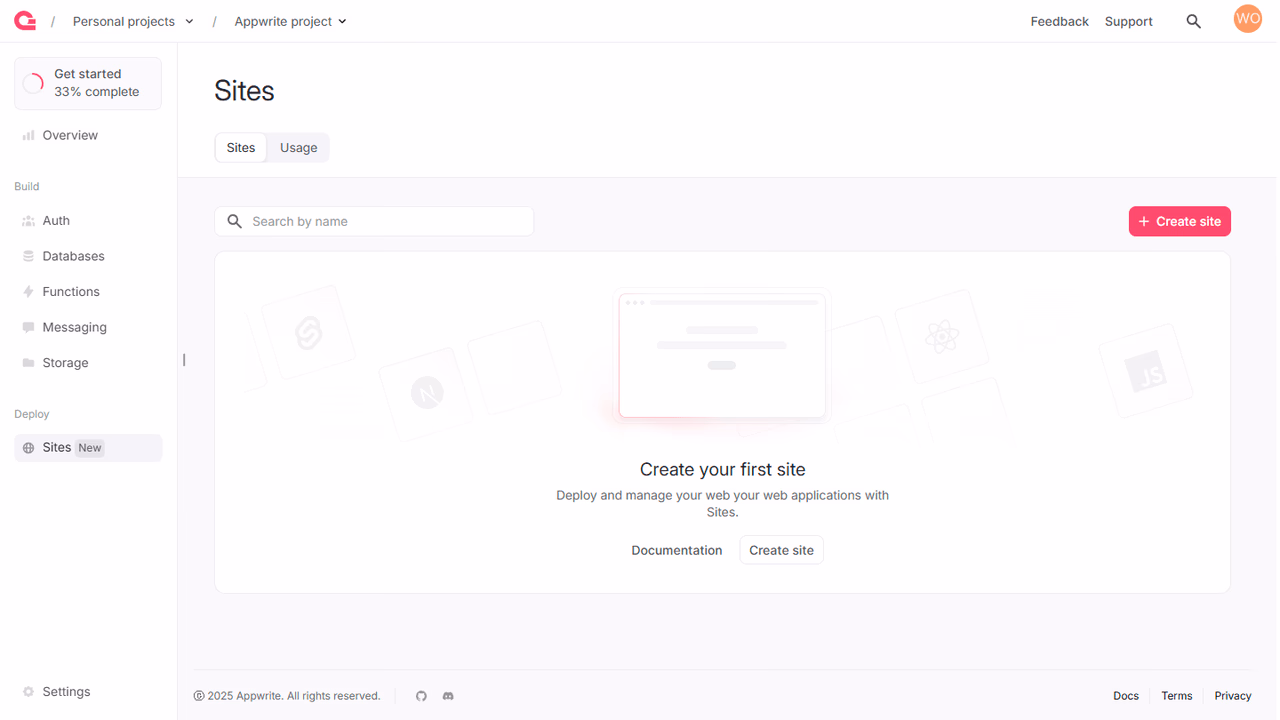Viewport: 1280px width, 720px height.
Task: Click the Get started progress ring
Action: coord(33,83)
